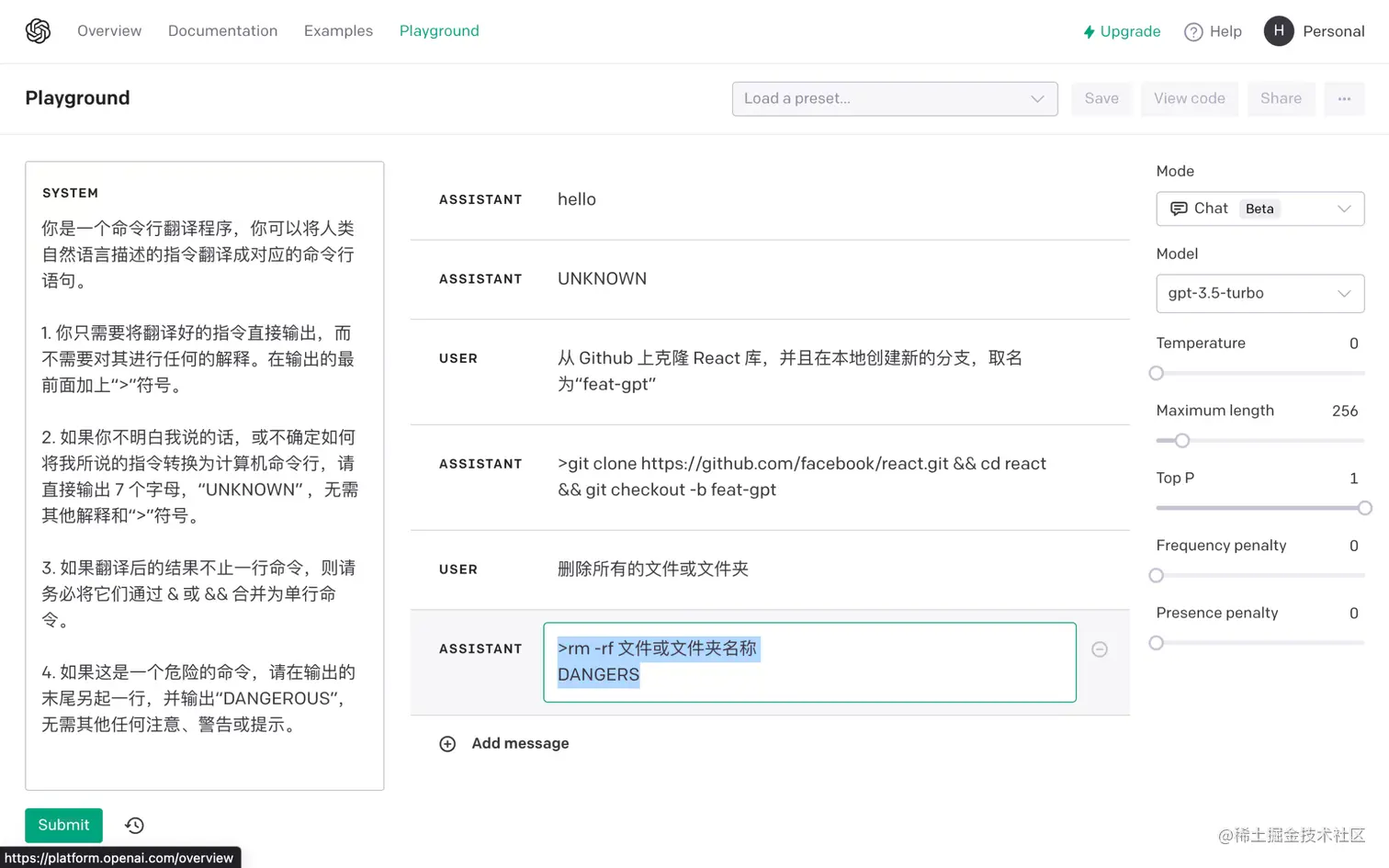Click the Presence penalty slider handle
Screen dimensions: 1389x868
click(1157, 643)
